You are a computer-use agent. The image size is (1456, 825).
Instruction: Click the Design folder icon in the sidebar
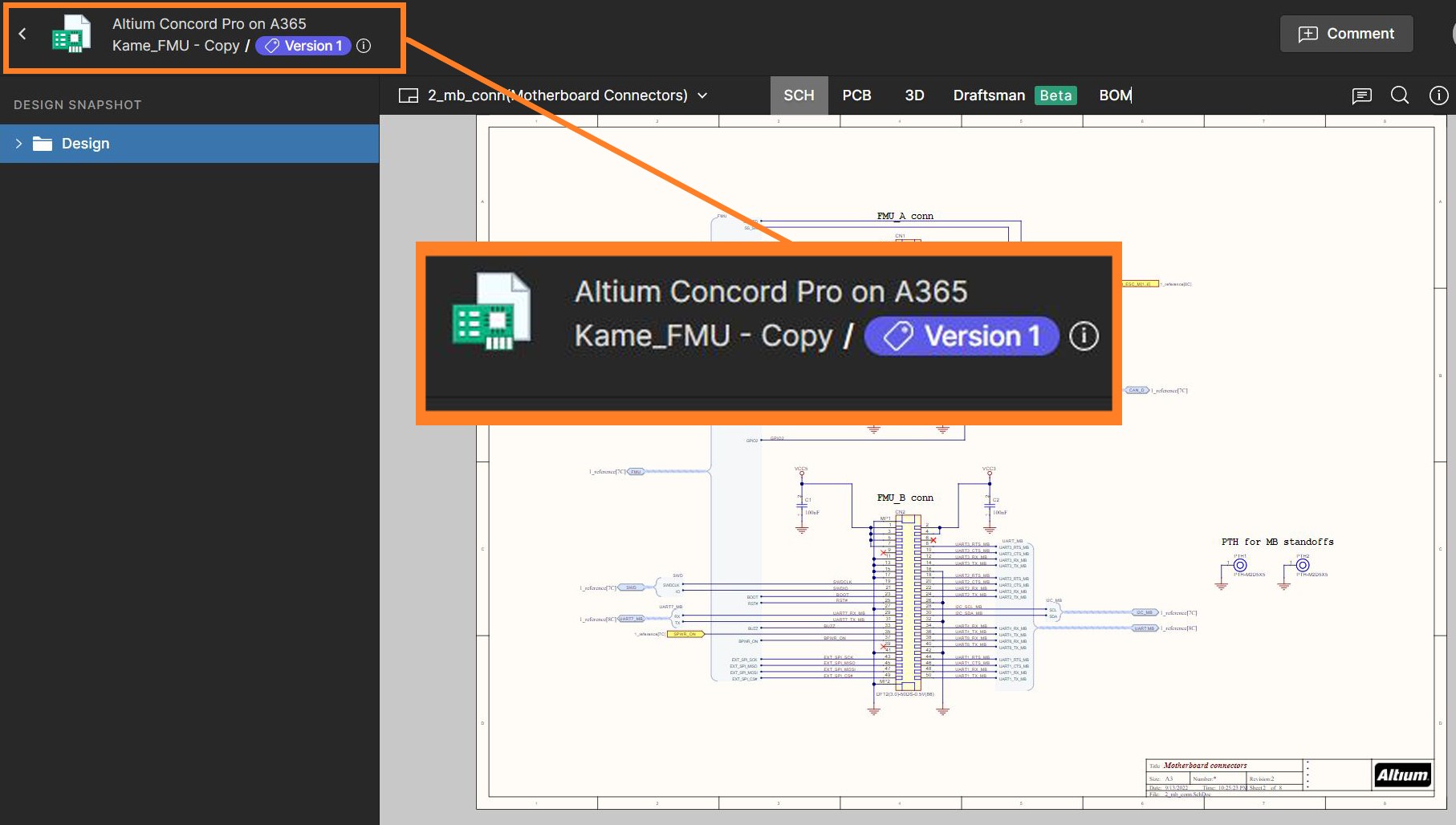(43, 143)
